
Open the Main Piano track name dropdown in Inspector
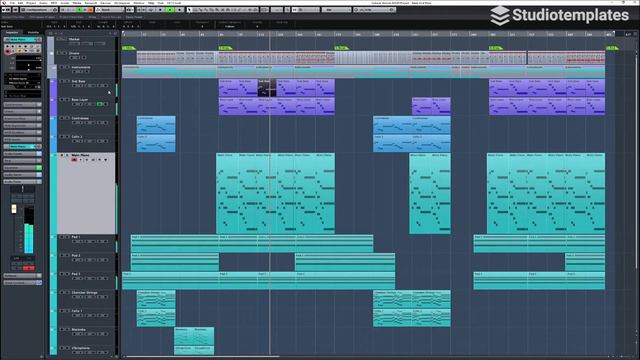22,40
